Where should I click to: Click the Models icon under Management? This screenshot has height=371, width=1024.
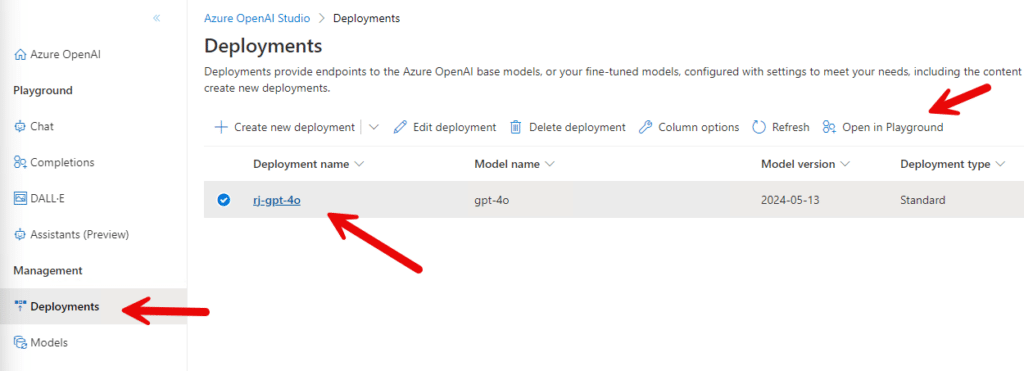[x=20, y=342]
